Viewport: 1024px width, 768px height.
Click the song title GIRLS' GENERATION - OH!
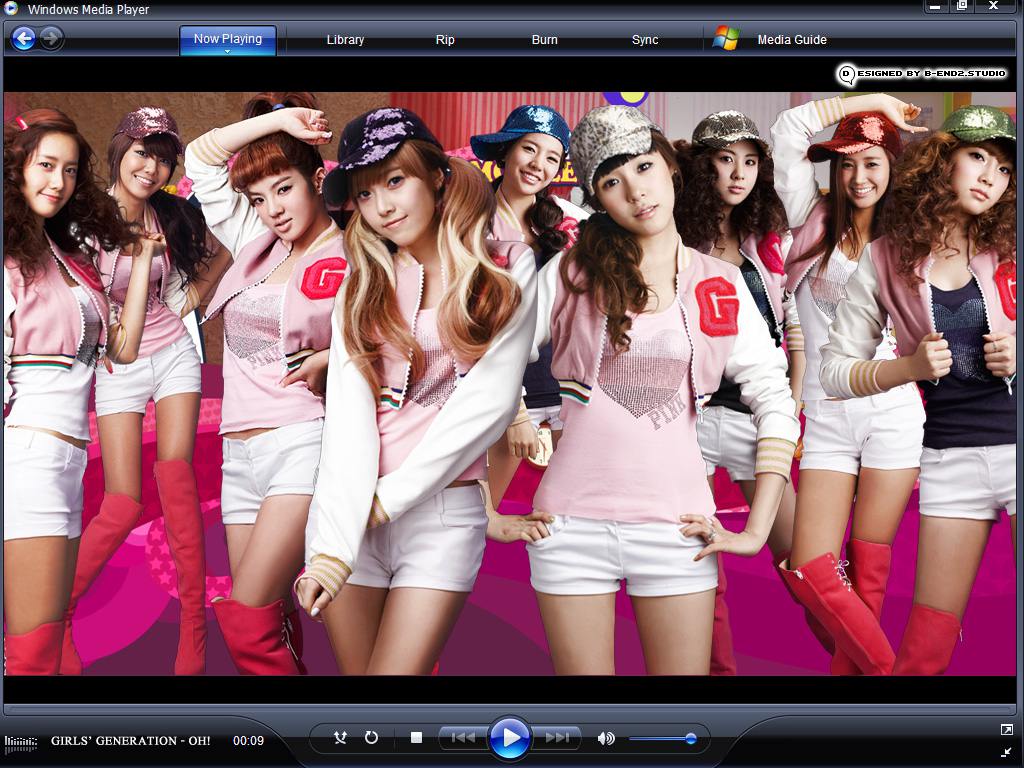tap(131, 741)
